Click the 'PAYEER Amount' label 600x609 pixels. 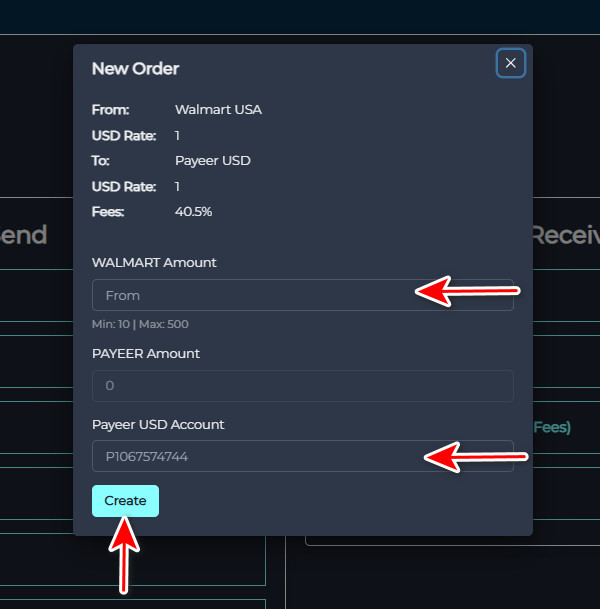click(x=146, y=353)
